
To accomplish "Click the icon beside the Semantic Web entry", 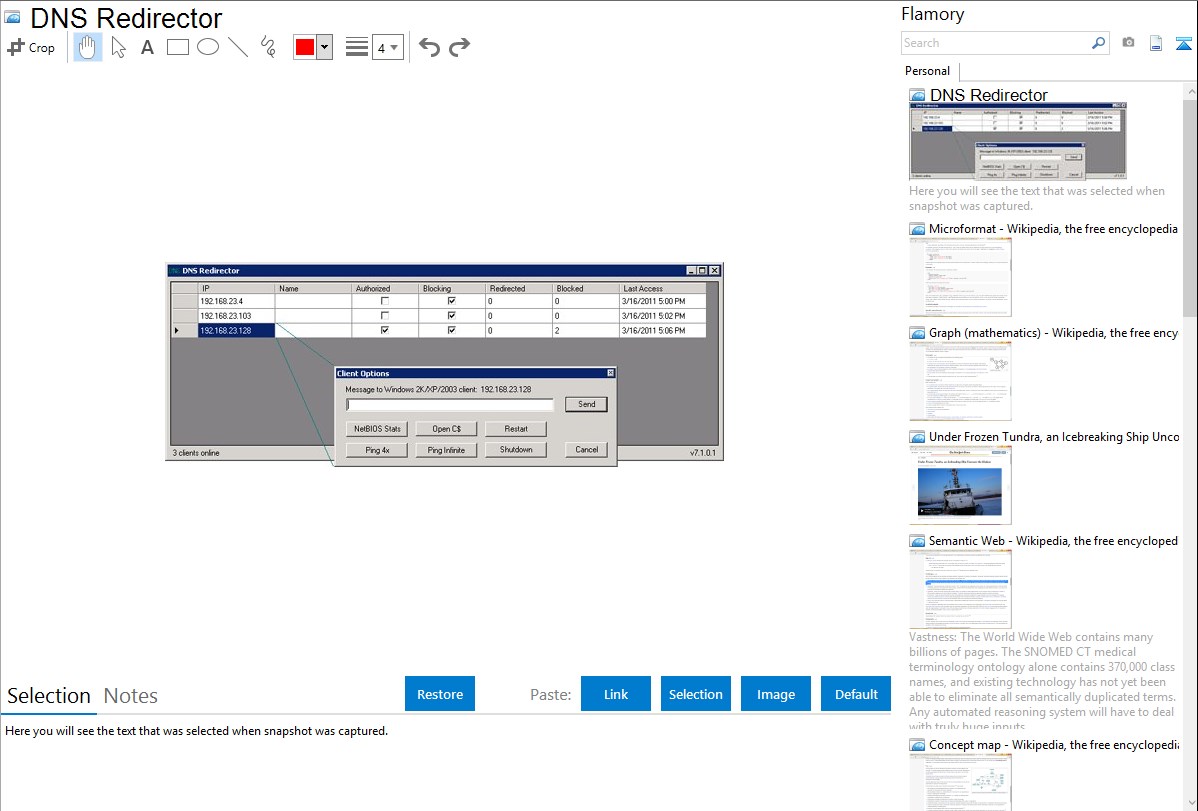I will [917, 541].
